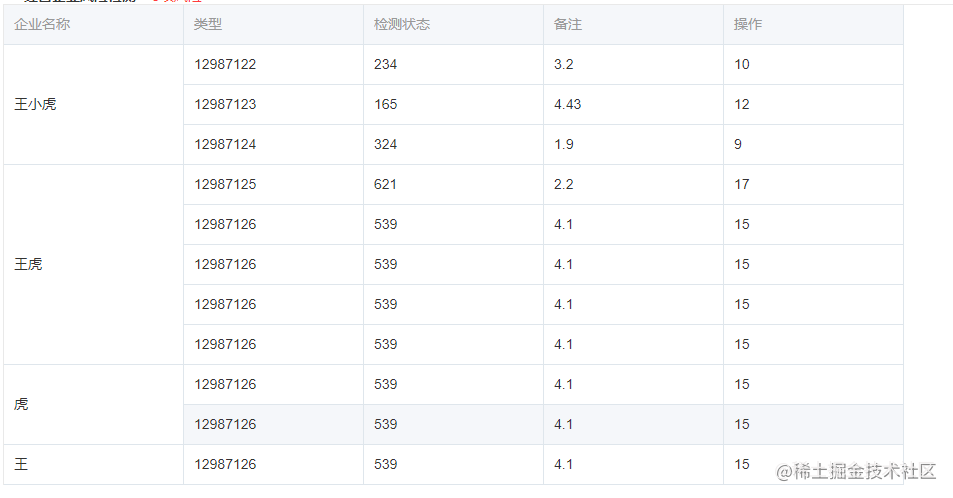Select the 检测状态 column header

pyautogui.click(x=401, y=24)
